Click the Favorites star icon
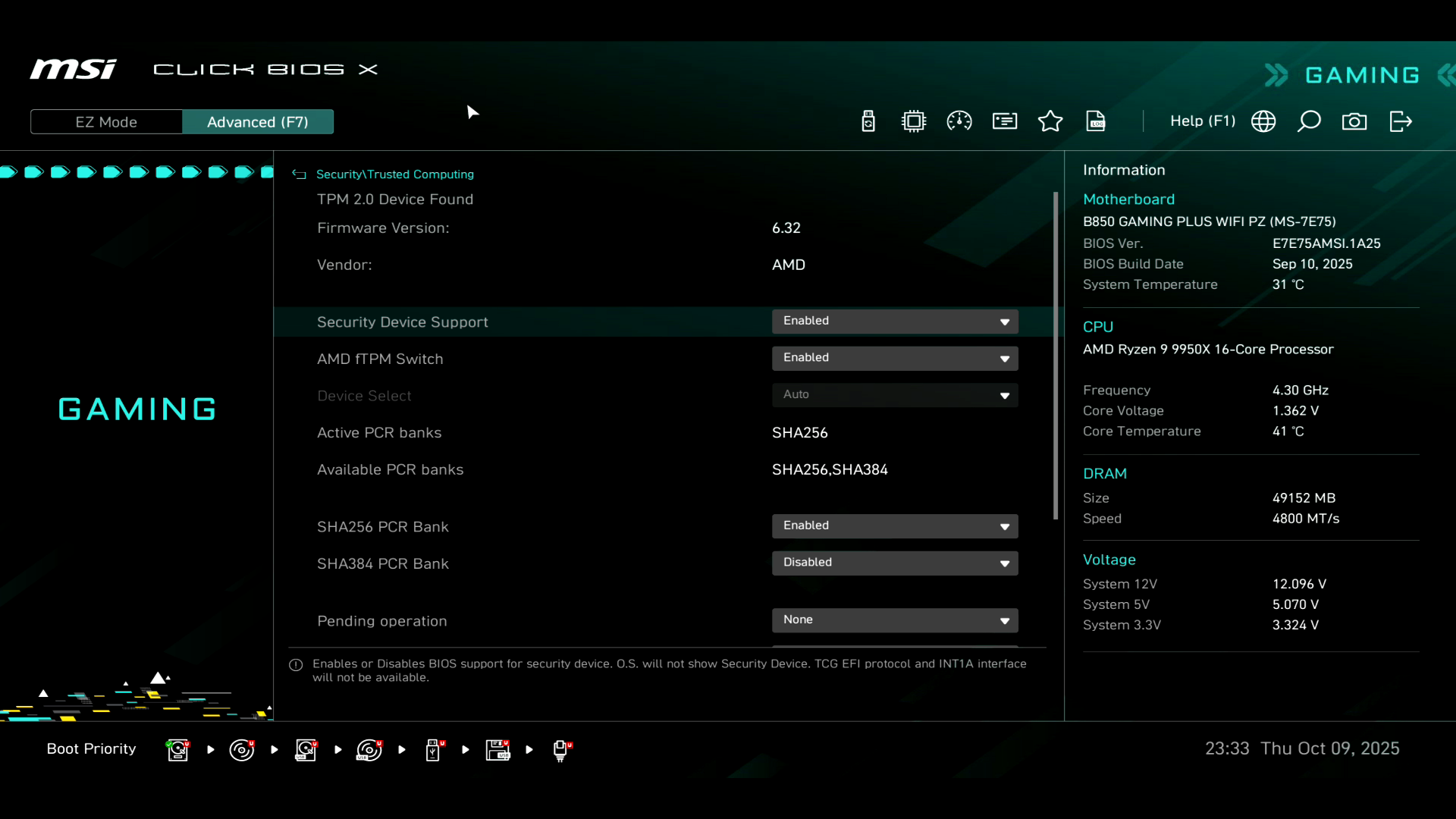 pos(1050,121)
